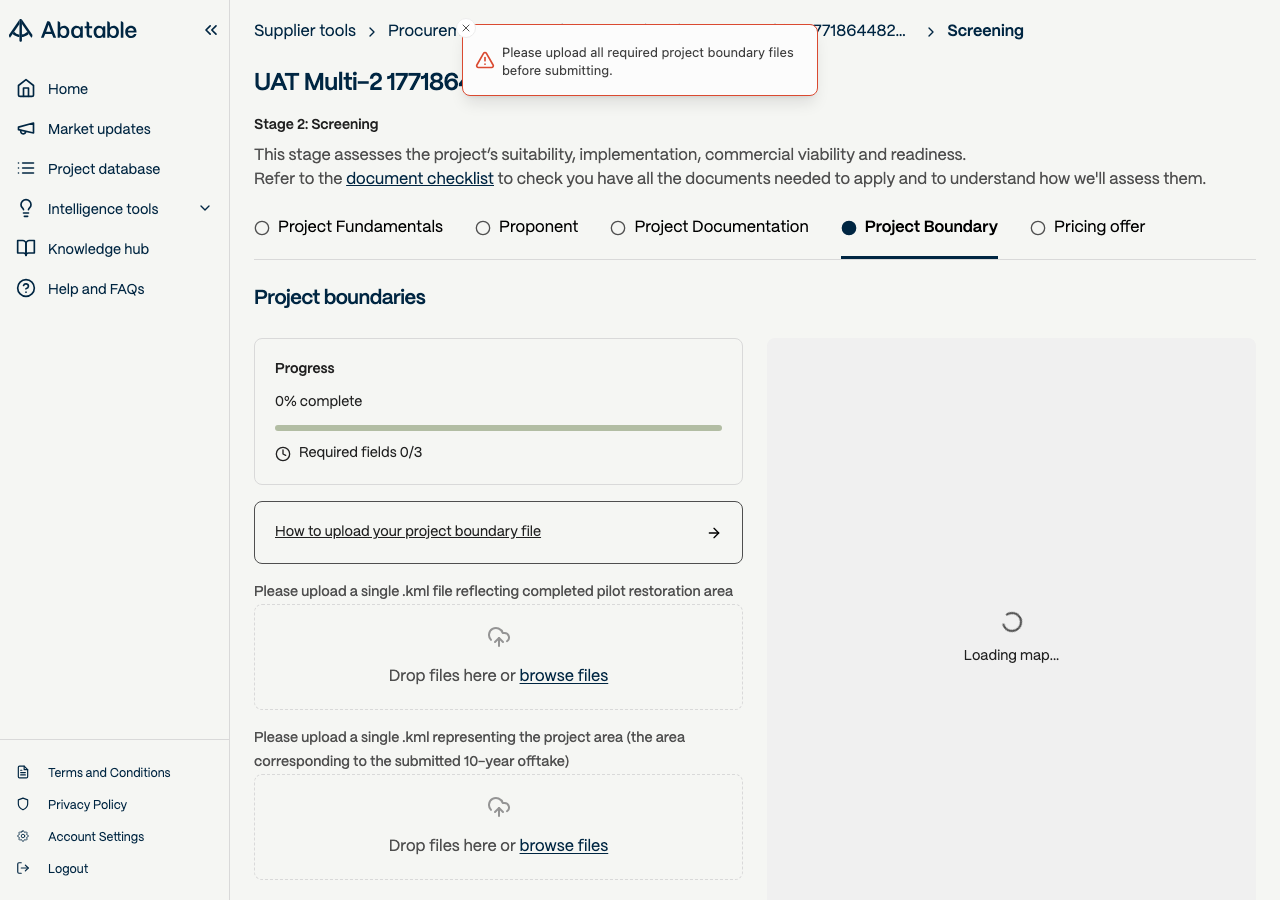Click the Logout exit icon
1280x900 pixels.
[x=24, y=868]
